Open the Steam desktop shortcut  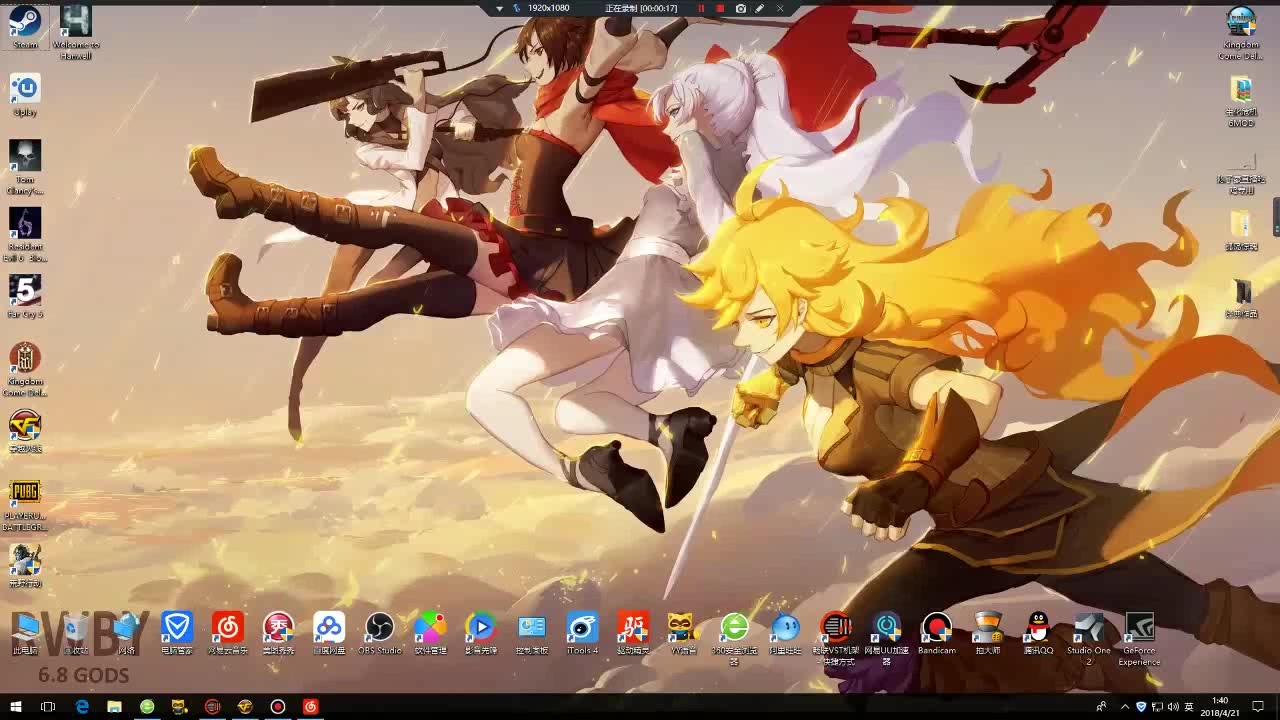point(25,27)
